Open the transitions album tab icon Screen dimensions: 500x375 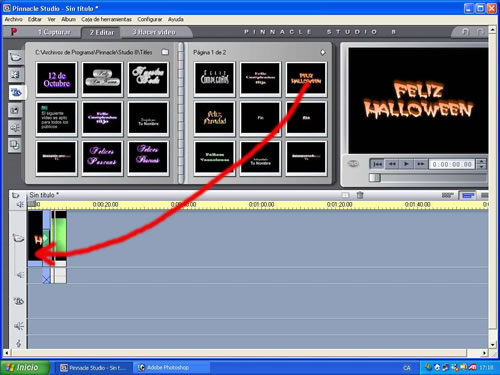click(15, 75)
